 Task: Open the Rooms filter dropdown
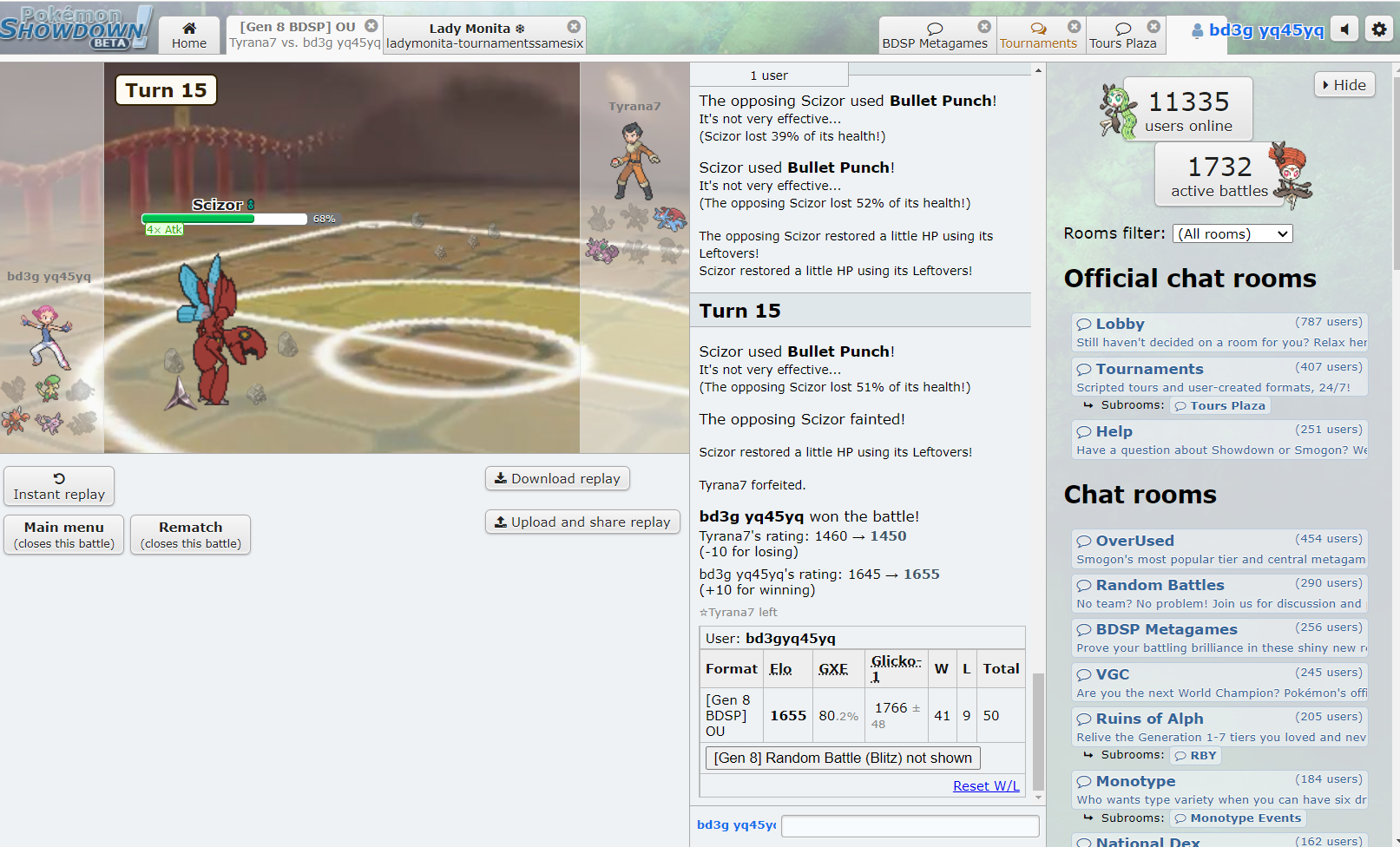tap(1232, 233)
